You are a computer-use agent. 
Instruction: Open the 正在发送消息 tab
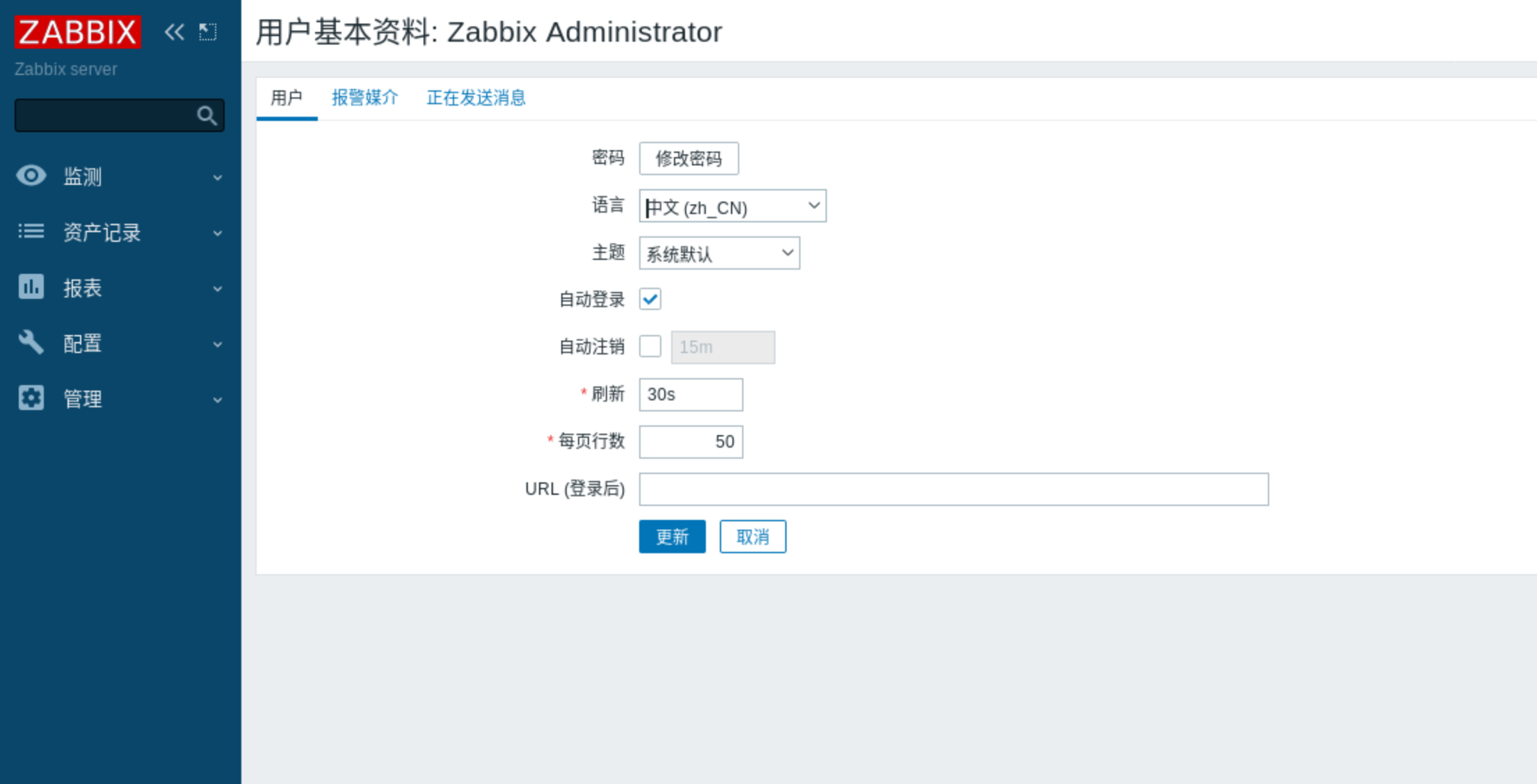tap(476, 97)
